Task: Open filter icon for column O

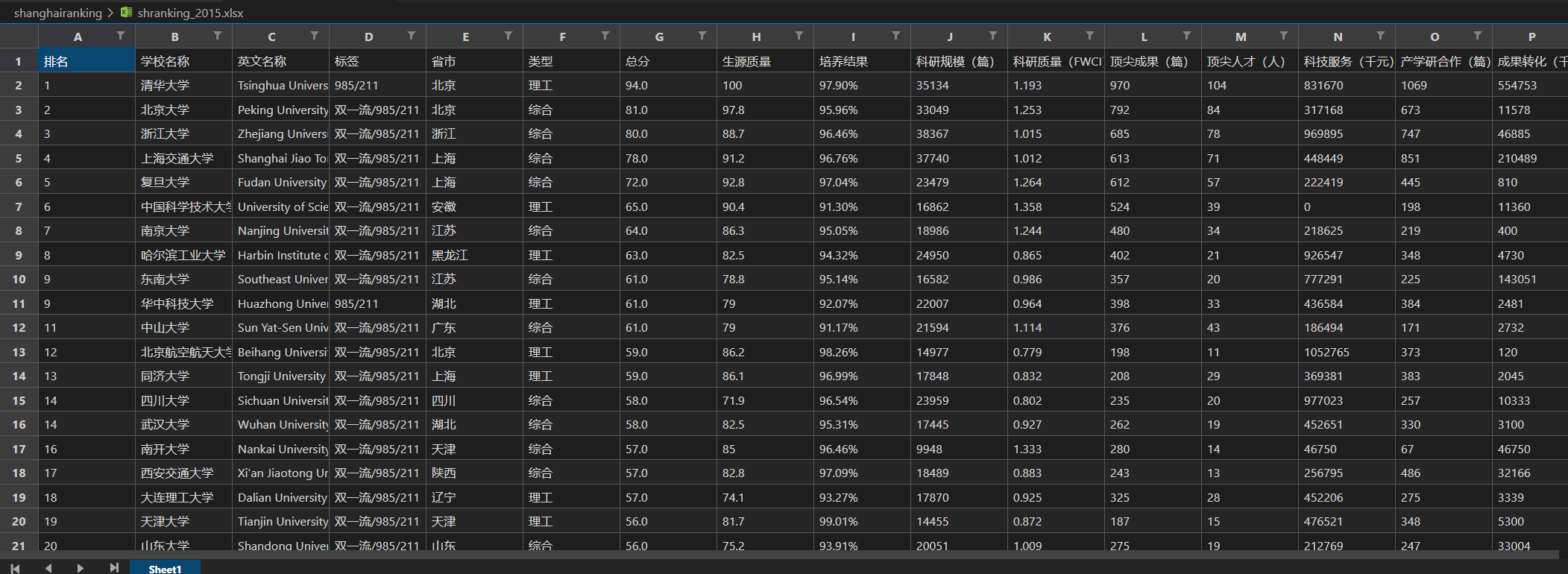Action: pos(1478,36)
